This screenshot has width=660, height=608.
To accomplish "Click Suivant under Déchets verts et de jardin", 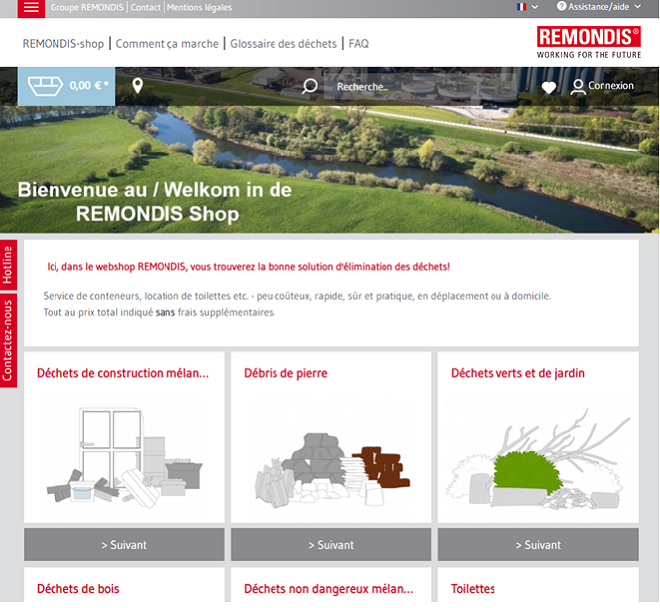I will point(538,545).
